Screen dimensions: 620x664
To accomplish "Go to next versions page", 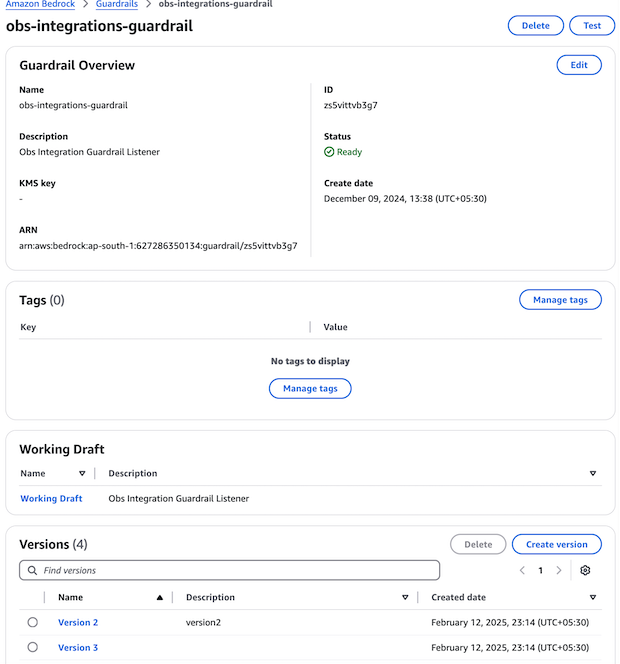I will [x=559, y=570].
